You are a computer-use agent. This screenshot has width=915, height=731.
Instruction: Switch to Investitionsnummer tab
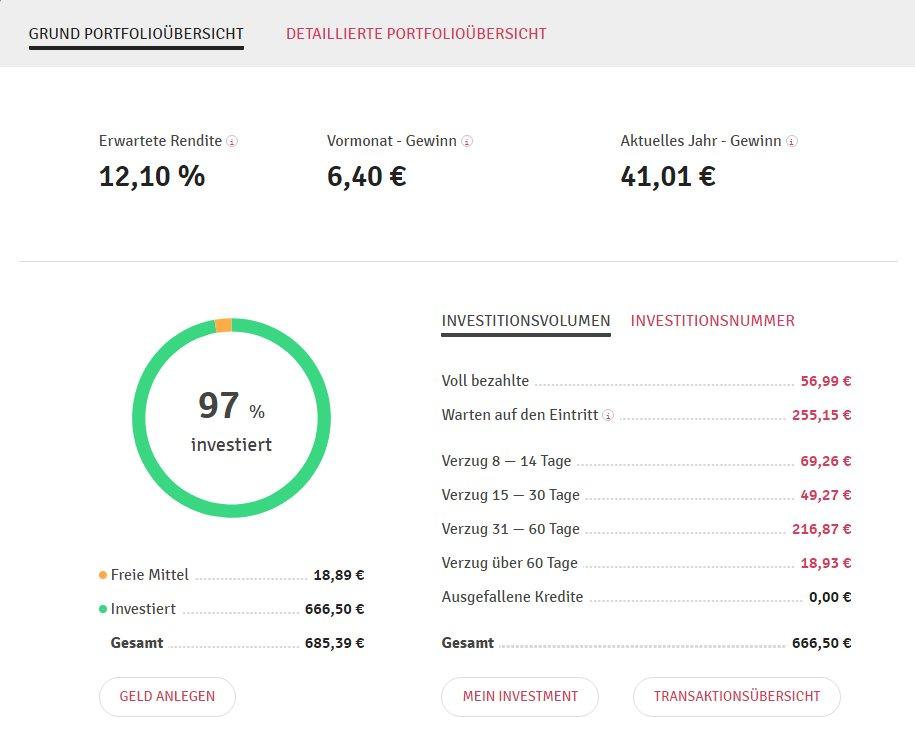(712, 321)
